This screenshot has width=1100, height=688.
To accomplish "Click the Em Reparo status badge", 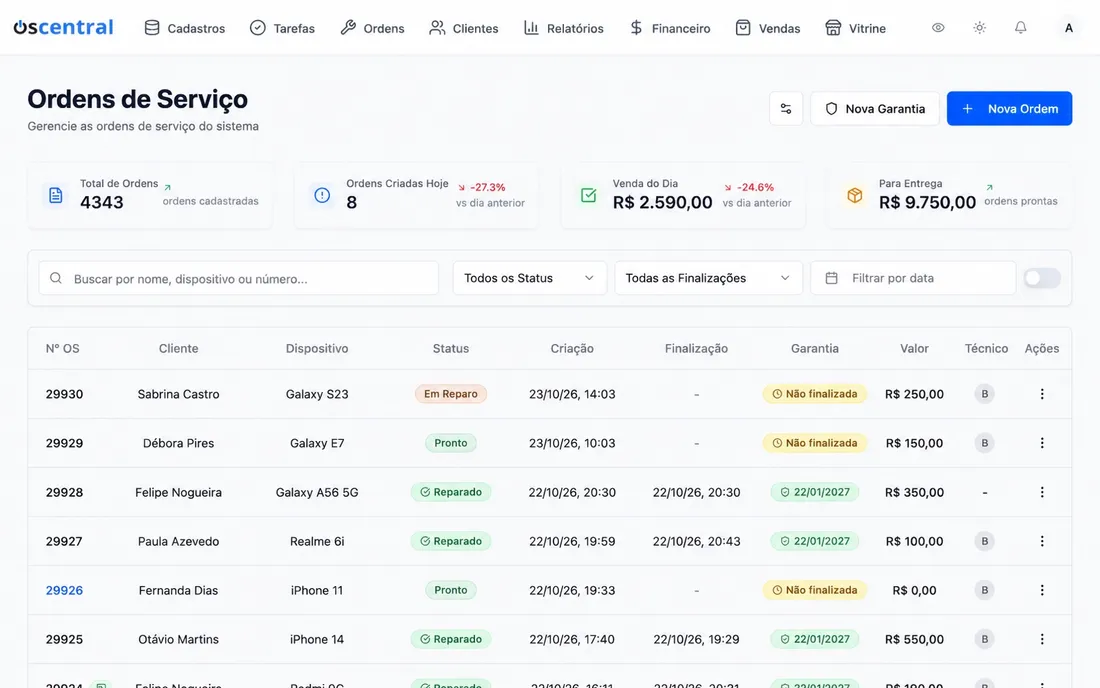I will click(450, 394).
